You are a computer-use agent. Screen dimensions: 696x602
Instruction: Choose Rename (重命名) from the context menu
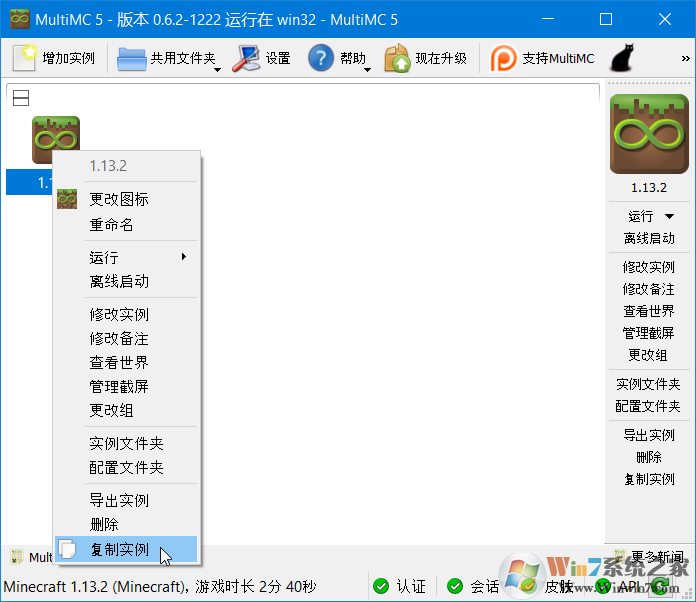pos(111,224)
